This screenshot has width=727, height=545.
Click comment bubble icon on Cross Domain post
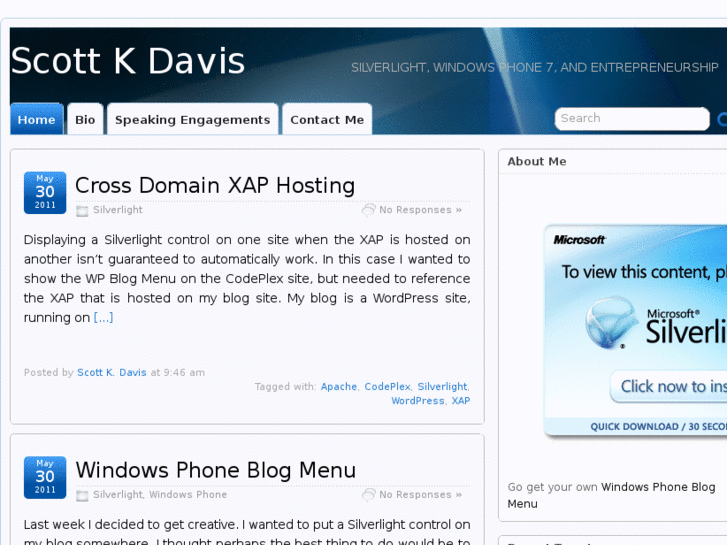pos(369,210)
